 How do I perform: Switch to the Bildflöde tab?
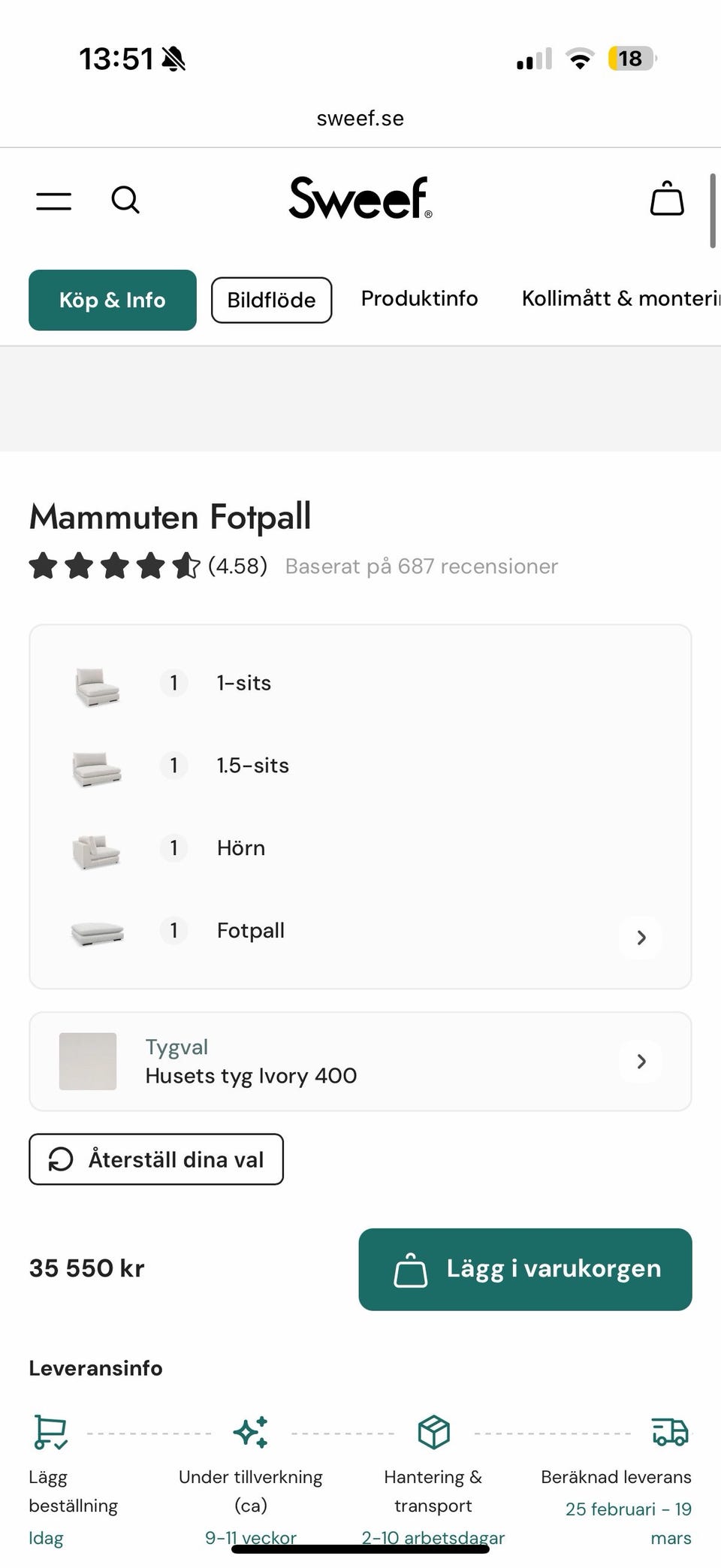pyautogui.click(x=271, y=300)
